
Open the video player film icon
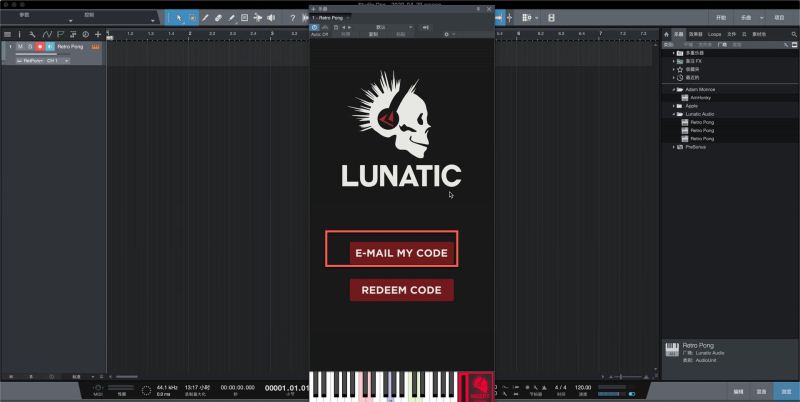point(552,18)
